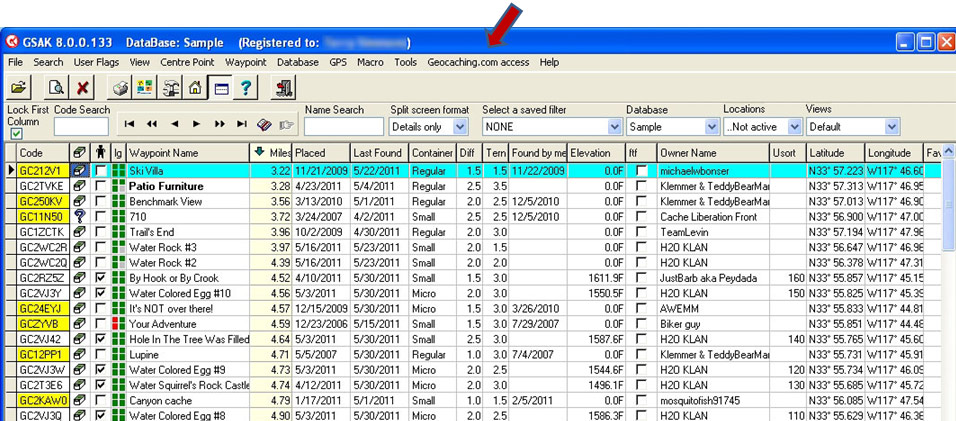Sort by the Owner Name column header
The width and height of the screenshot is (956, 421).
click(713, 152)
